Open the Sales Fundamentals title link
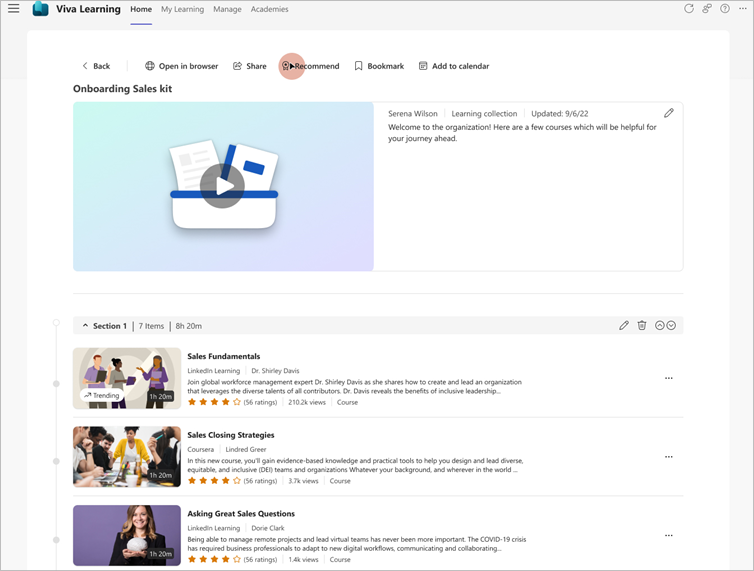Screen dimensions: 754x571 coord(224,356)
